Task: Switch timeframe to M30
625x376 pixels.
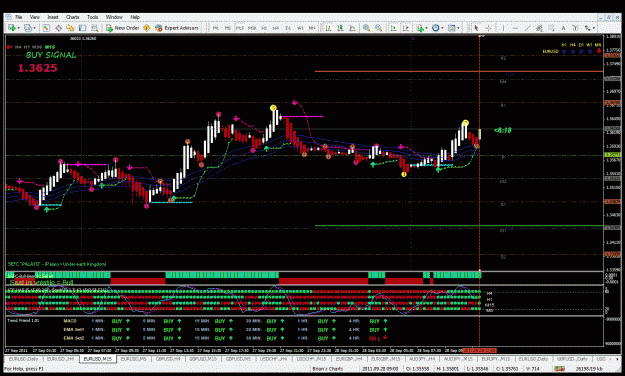Action: tap(252, 28)
